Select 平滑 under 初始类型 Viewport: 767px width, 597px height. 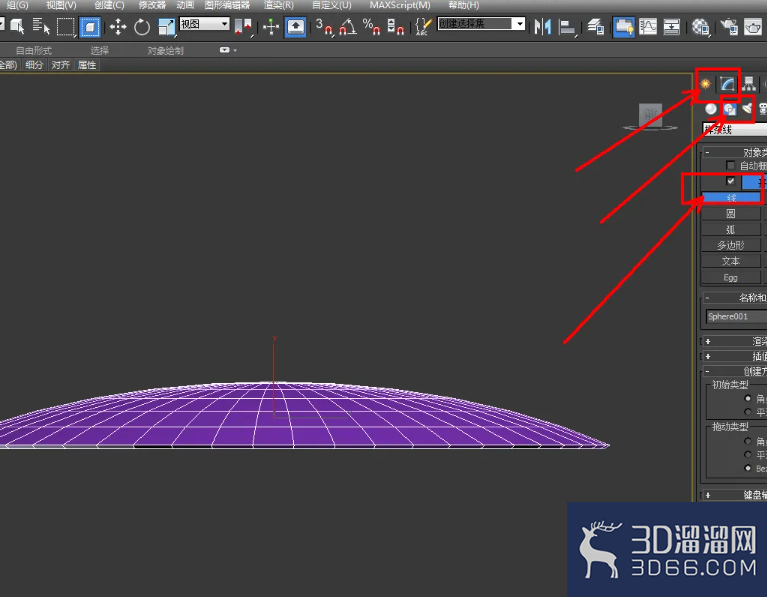747,412
